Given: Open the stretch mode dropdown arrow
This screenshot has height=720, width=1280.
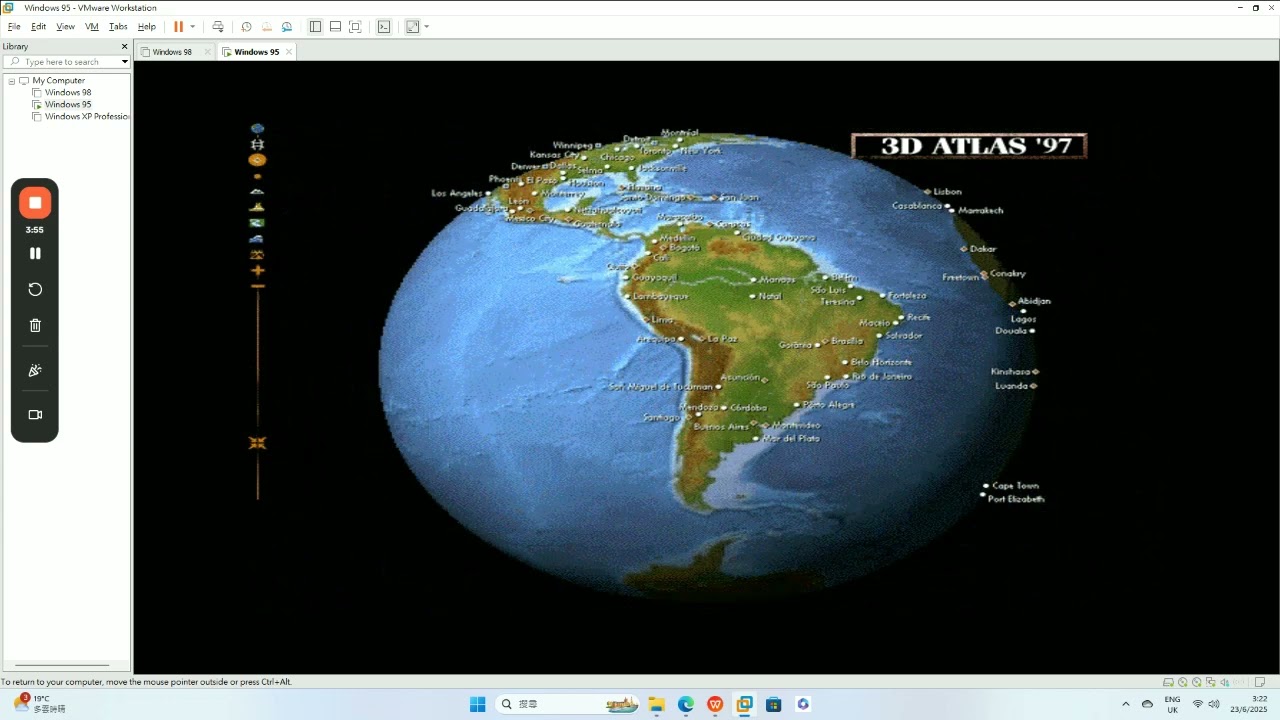Looking at the screenshot, I should coord(427,27).
